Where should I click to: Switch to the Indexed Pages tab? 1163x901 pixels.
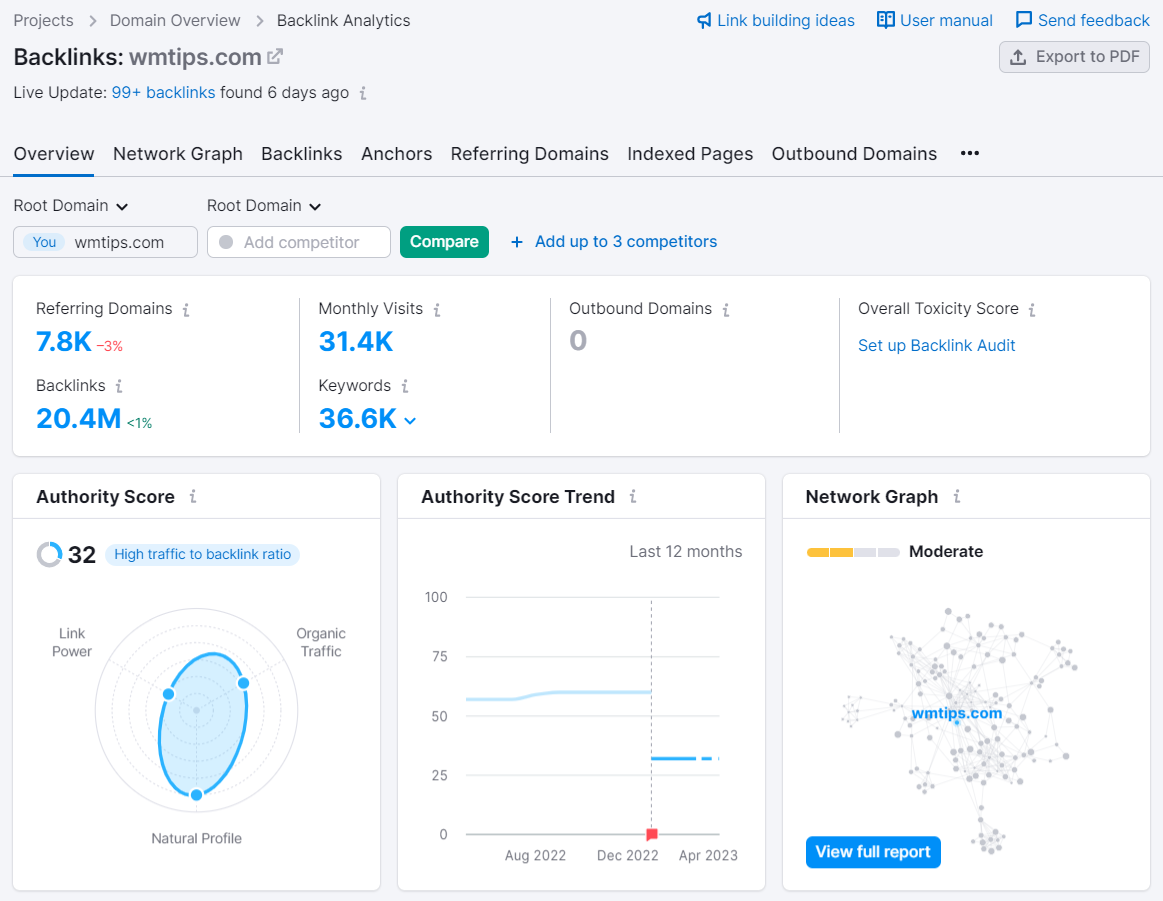(x=690, y=154)
